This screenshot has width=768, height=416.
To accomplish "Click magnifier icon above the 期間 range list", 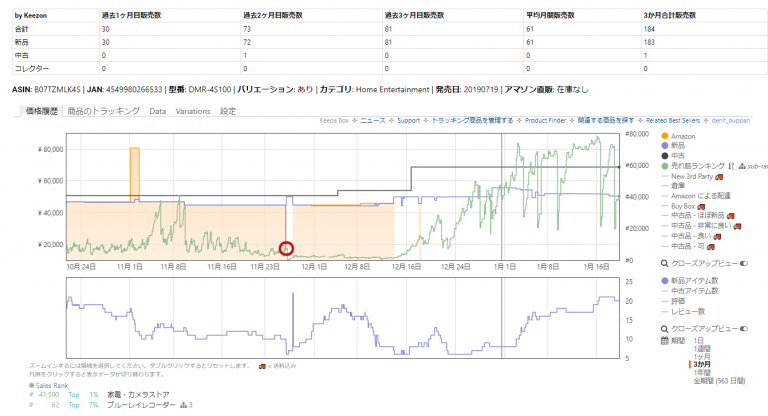I will 665,328.
